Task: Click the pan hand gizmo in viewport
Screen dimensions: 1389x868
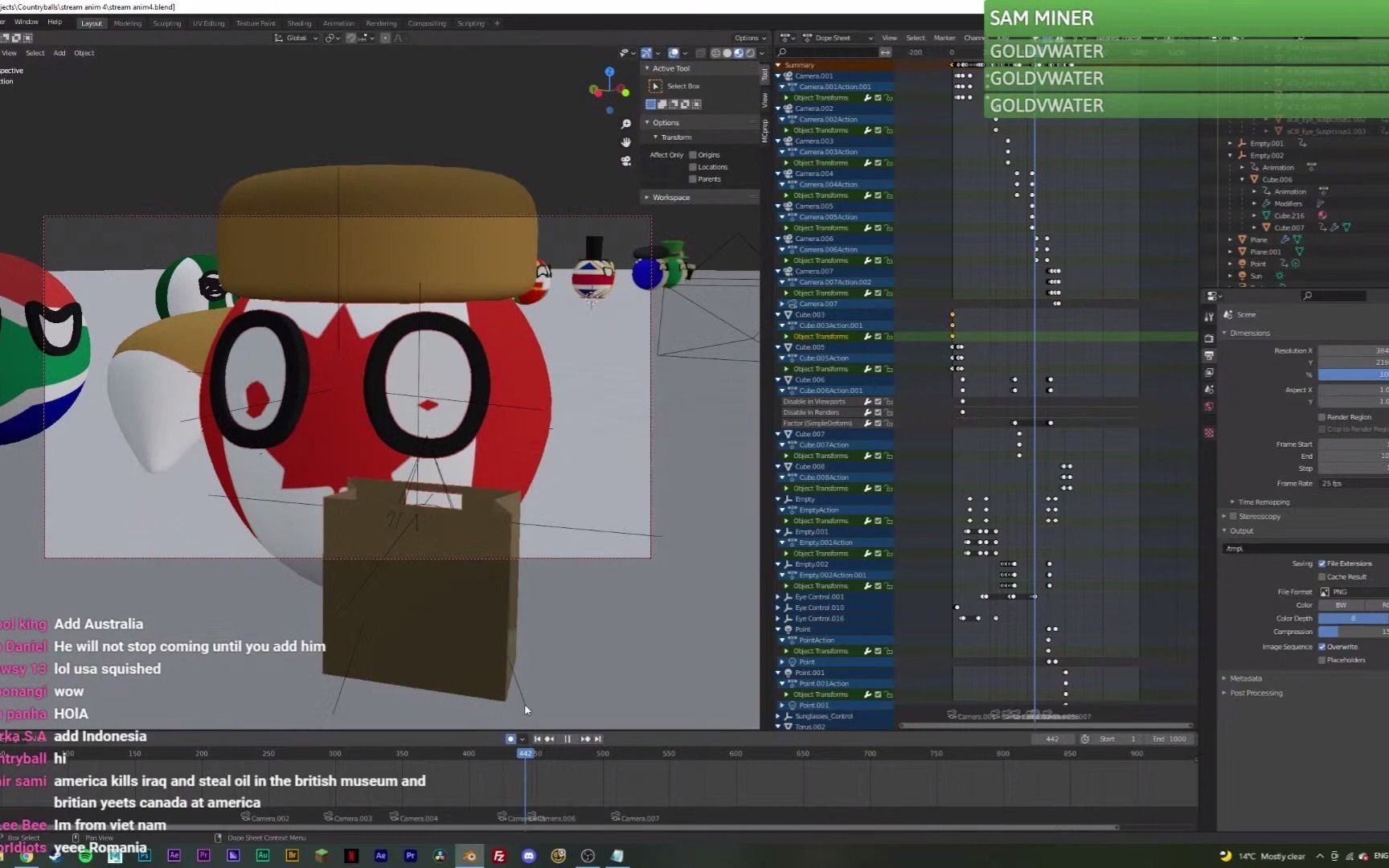Action: (x=626, y=142)
